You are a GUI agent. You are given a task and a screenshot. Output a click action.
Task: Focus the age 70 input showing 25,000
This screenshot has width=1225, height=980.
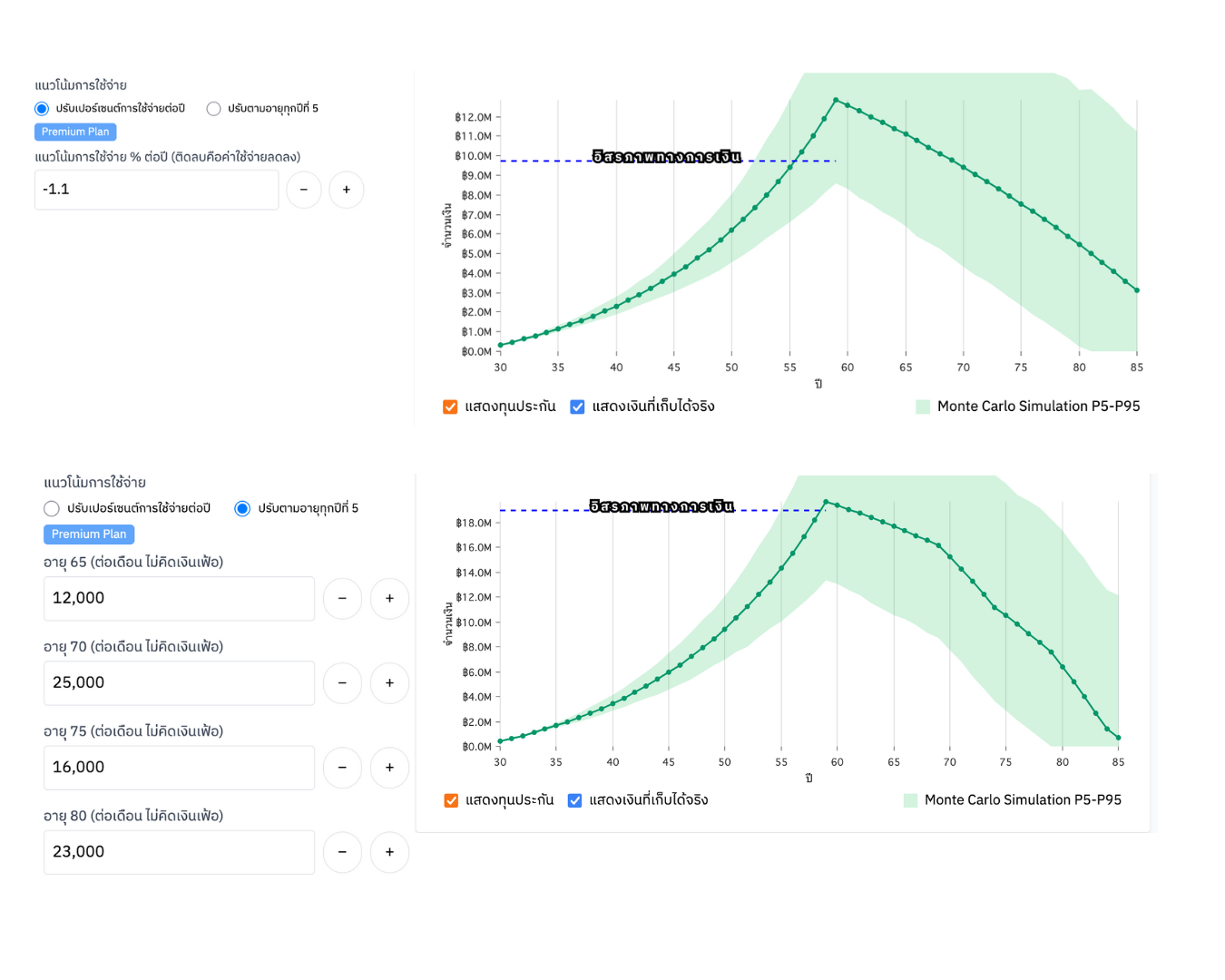click(x=179, y=683)
